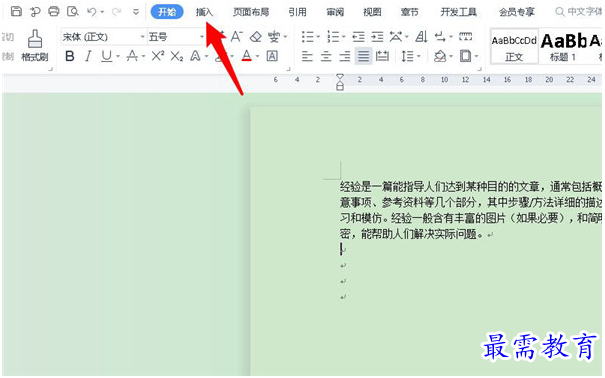Open the font name 宋体 (正文) dropdown
The width and height of the screenshot is (605, 378).
tap(142, 37)
